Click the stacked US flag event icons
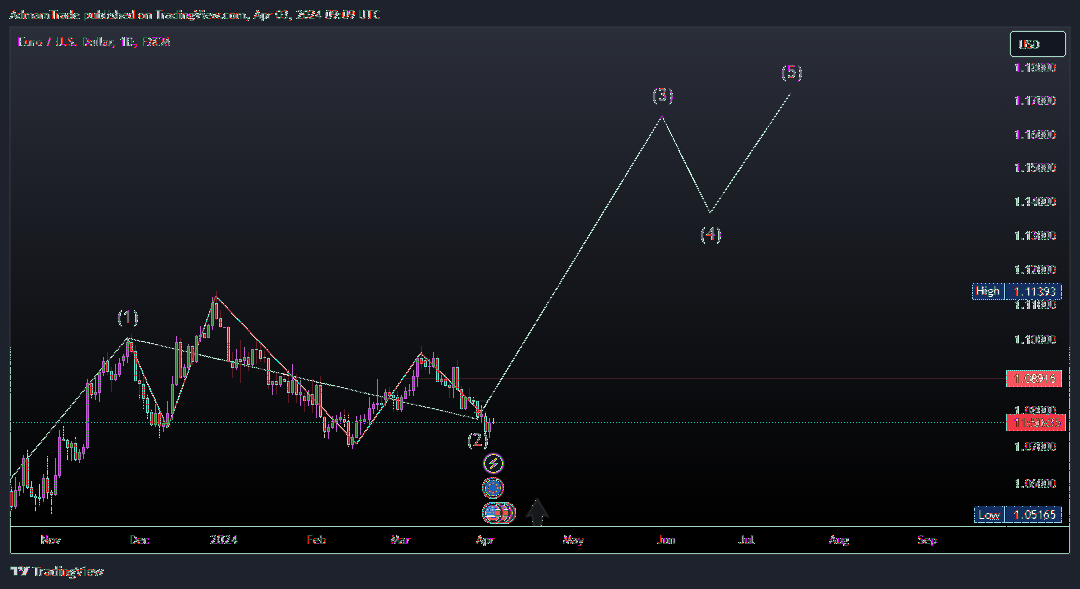Image resolution: width=1080 pixels, height=589 pixels. (x=499, y=513)
